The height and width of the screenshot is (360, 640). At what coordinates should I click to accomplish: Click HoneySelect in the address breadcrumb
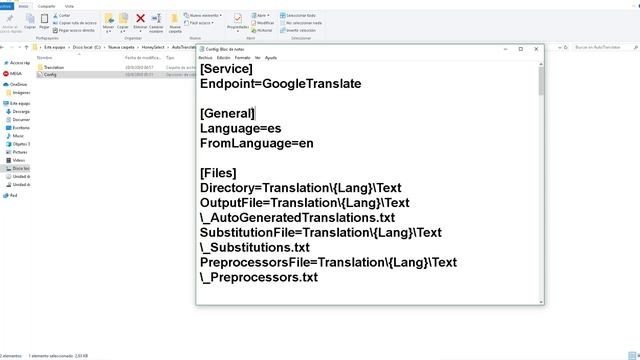153,47
